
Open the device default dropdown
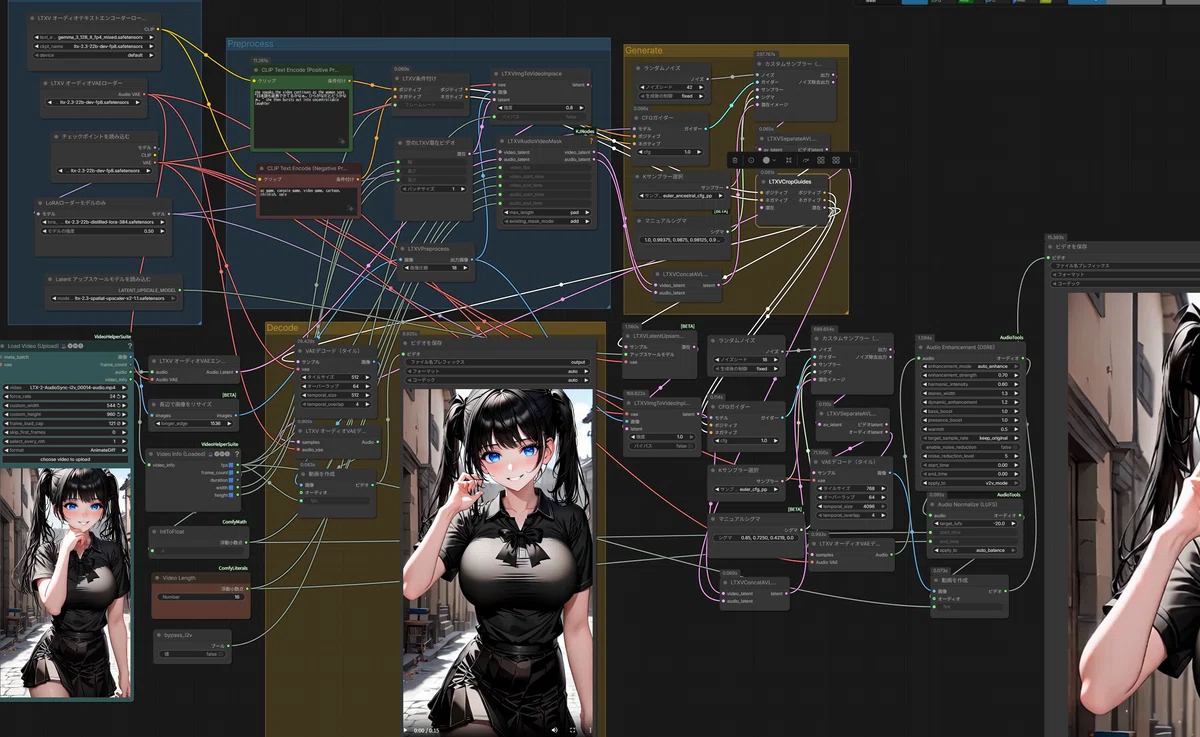[x=94, y=55]
